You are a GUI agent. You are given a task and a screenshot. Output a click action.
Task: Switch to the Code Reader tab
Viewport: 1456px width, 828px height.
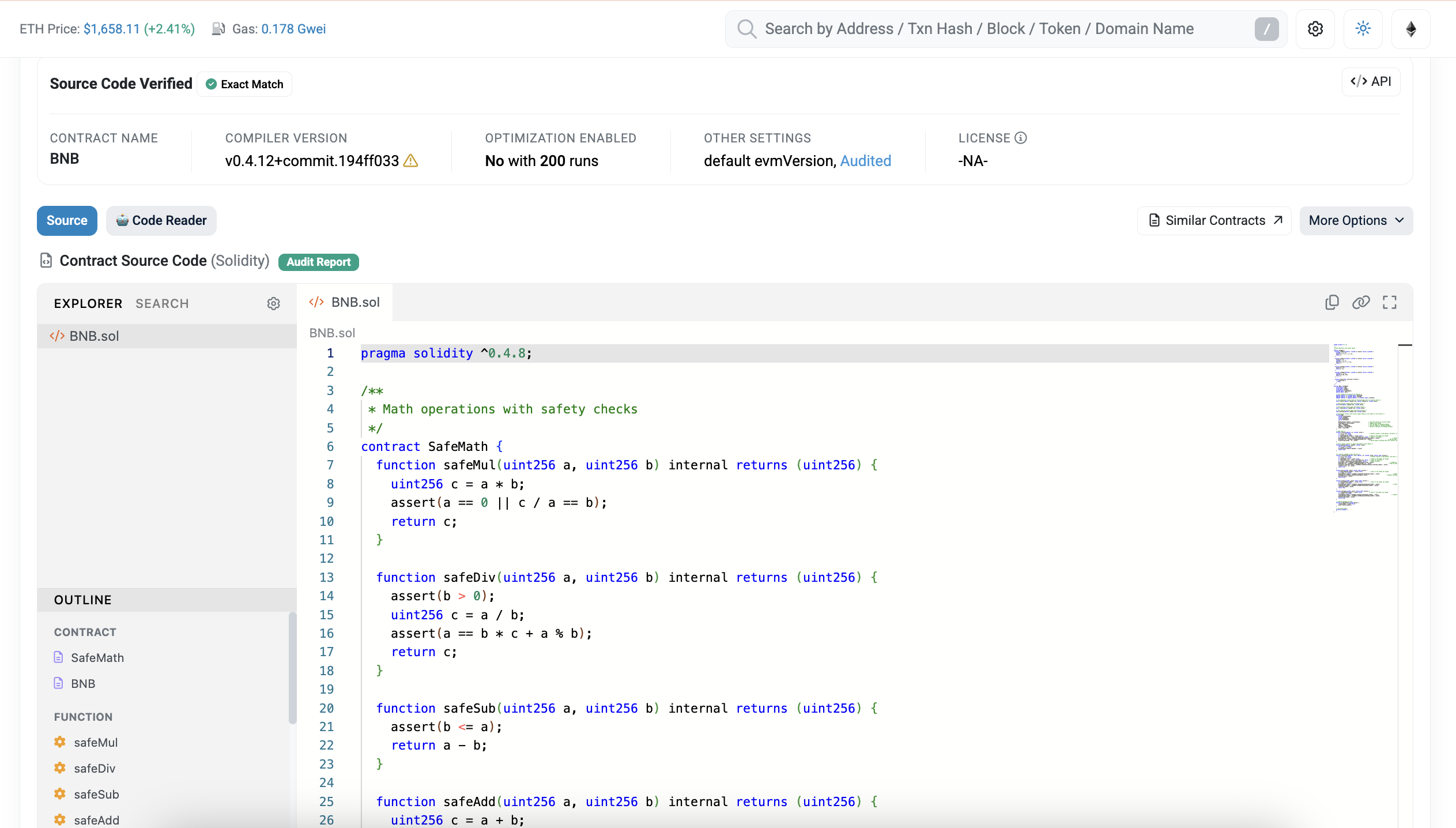161,220
